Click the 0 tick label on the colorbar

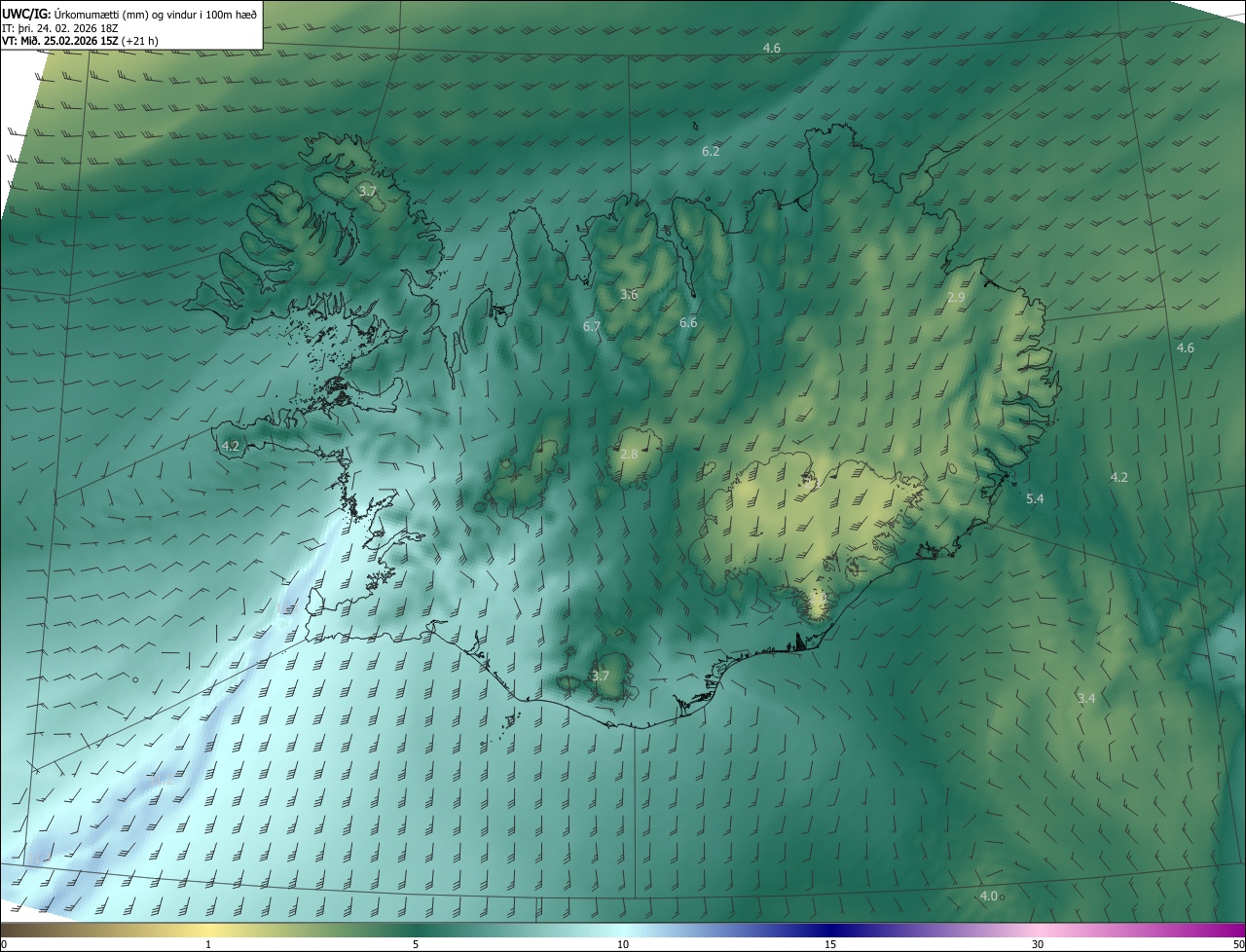(4, 944)
